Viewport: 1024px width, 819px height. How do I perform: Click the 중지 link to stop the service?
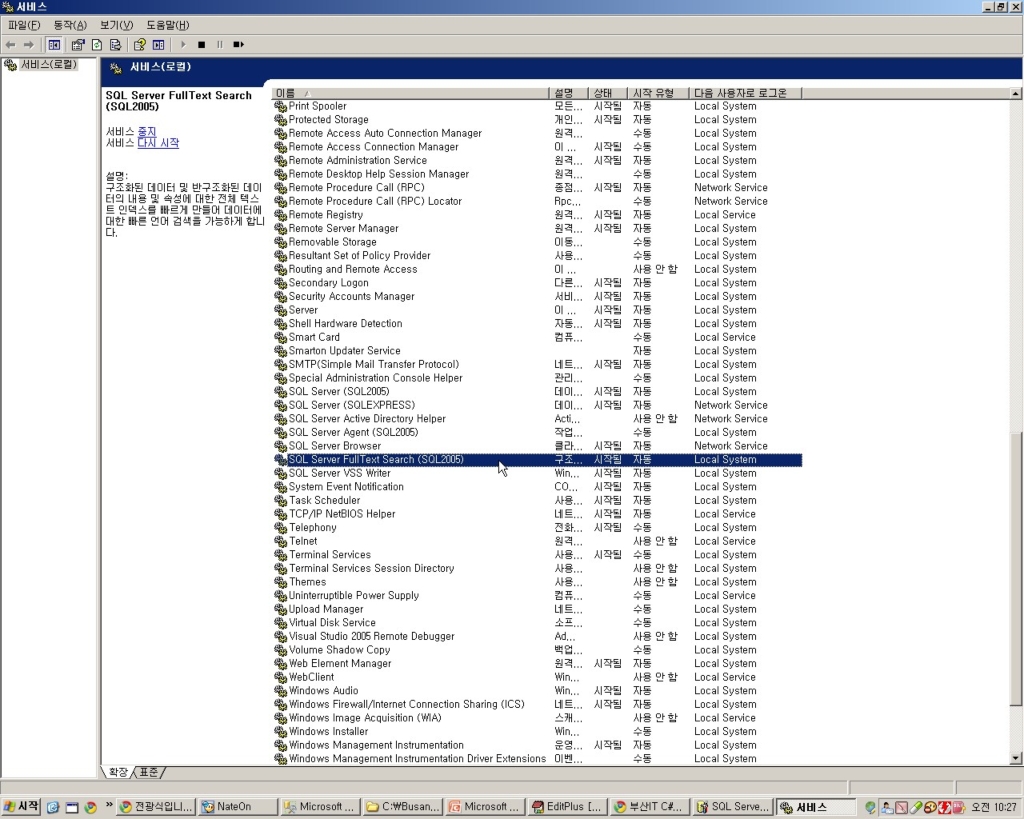(x=147, y=132)
